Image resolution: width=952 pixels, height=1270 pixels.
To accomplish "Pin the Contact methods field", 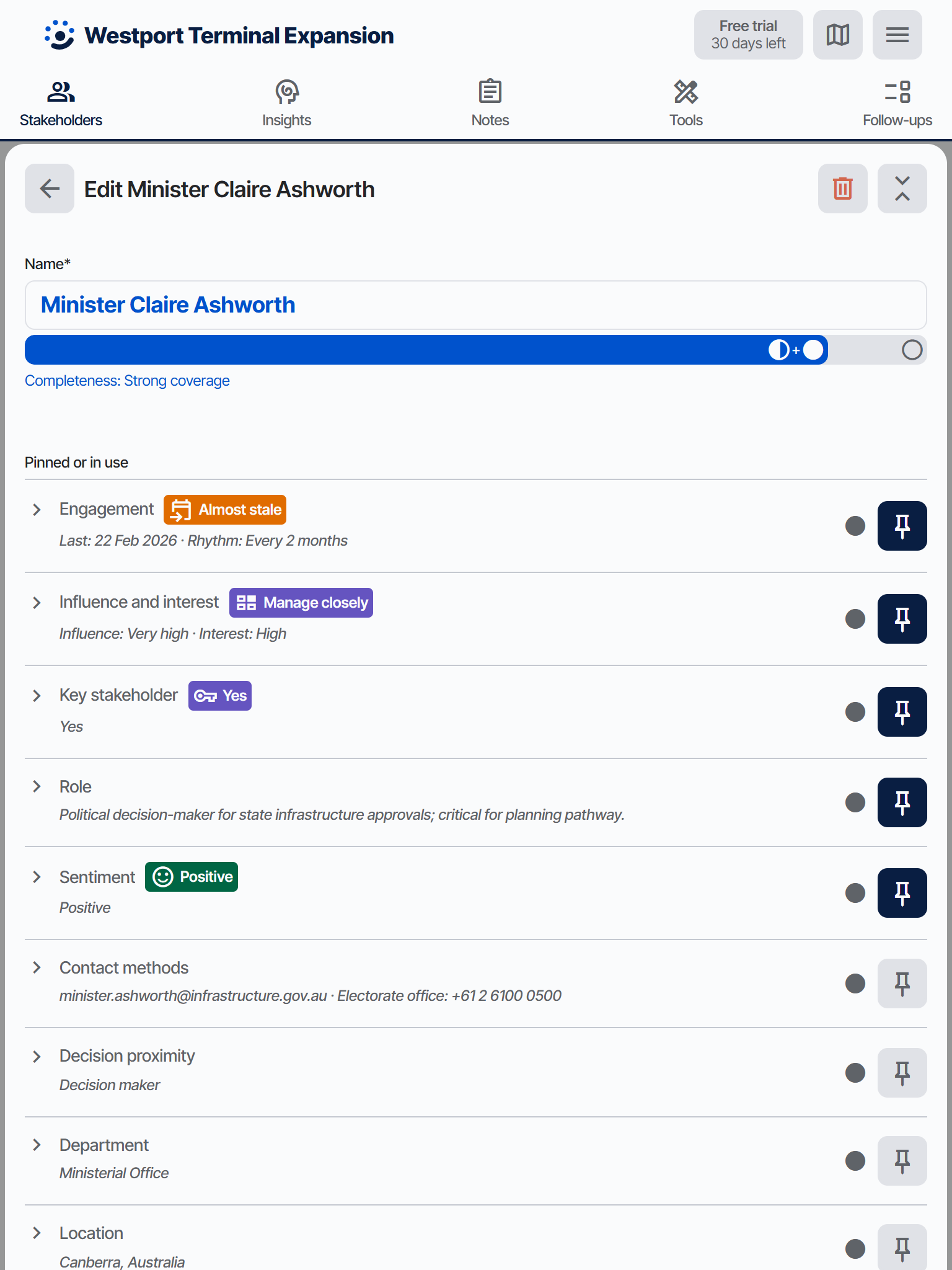I will coord(902,984).
